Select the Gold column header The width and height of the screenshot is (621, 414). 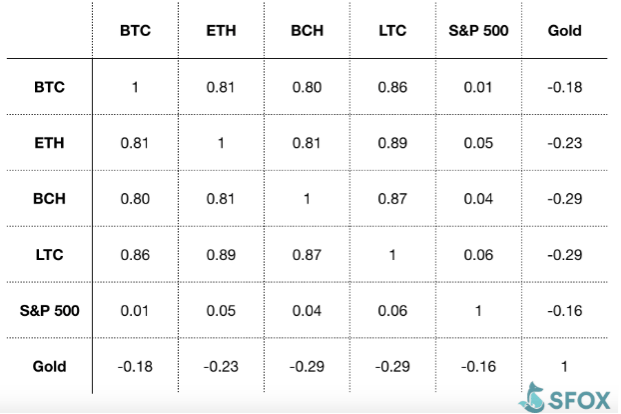pyautogui.click(x=564, y=31)
